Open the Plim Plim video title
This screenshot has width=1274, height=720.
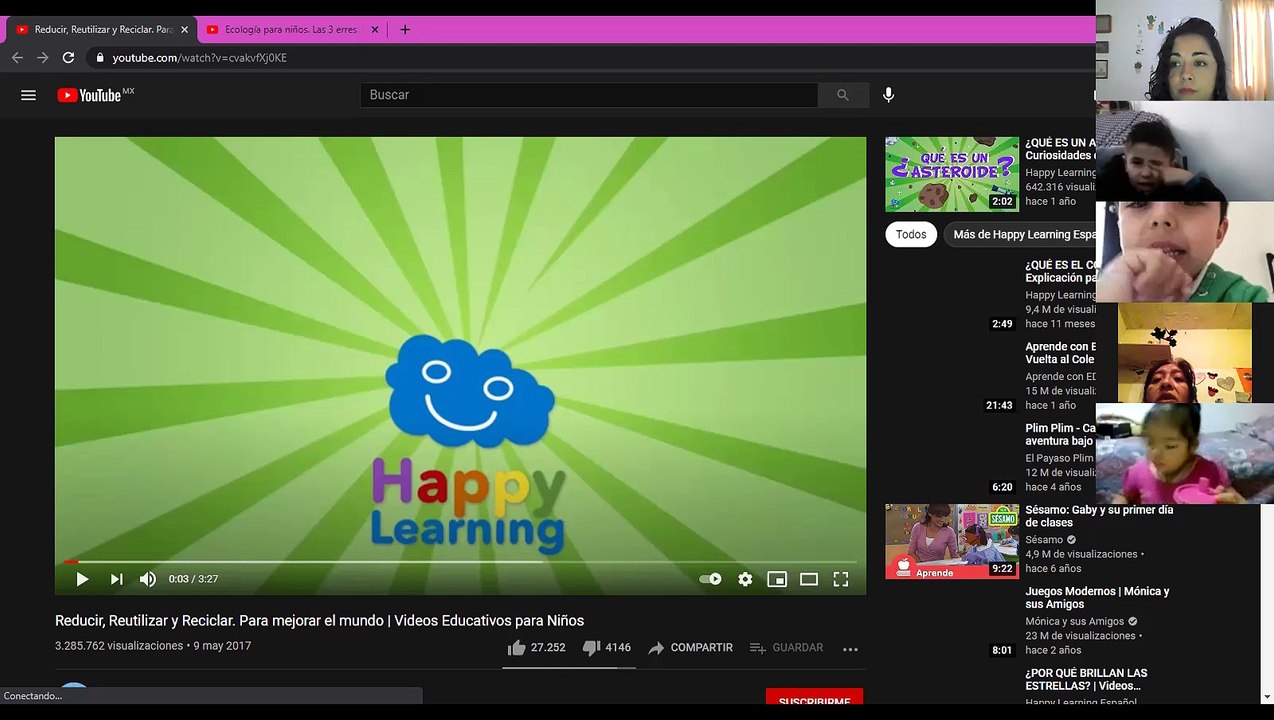pyautogui.click(x=1060, y=434)
